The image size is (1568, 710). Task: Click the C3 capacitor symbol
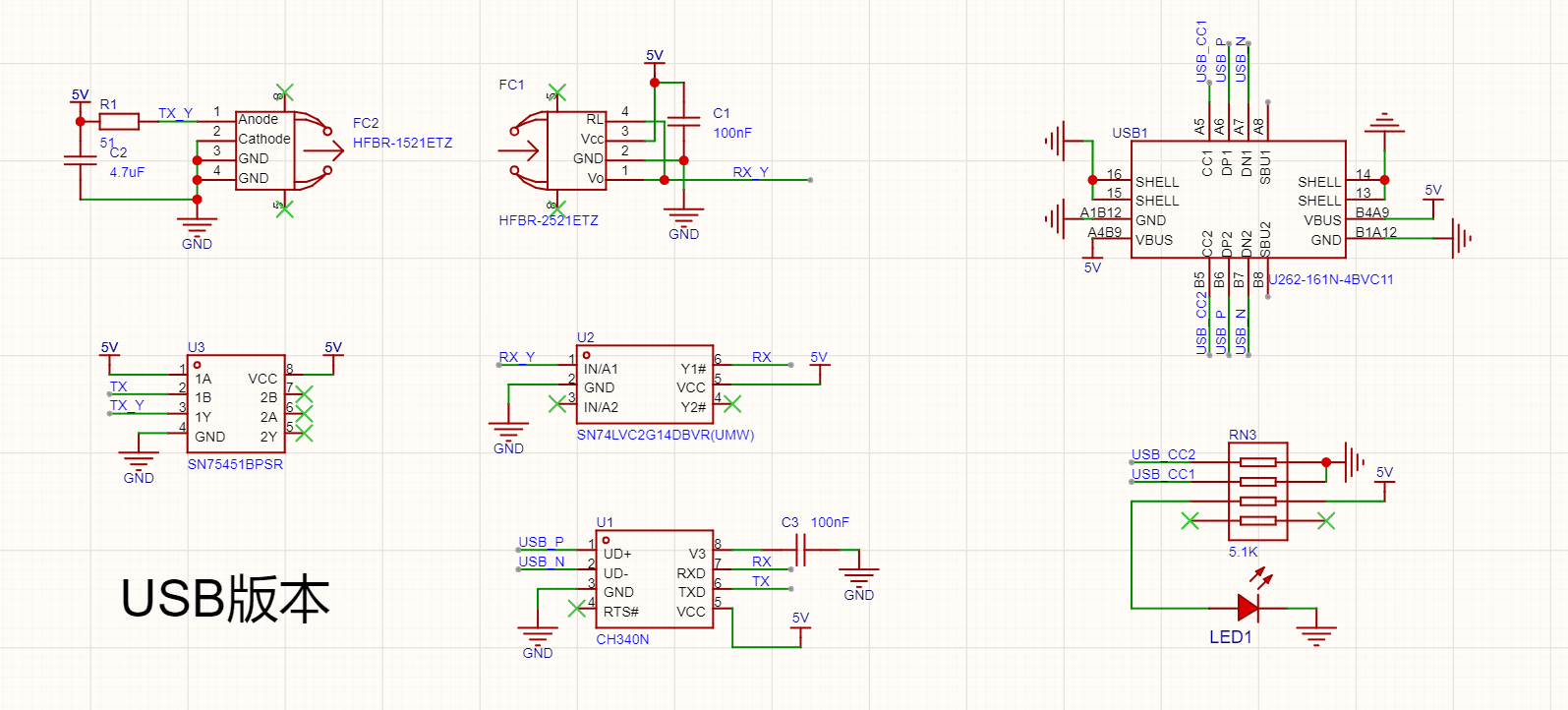[x=800, y=551]
